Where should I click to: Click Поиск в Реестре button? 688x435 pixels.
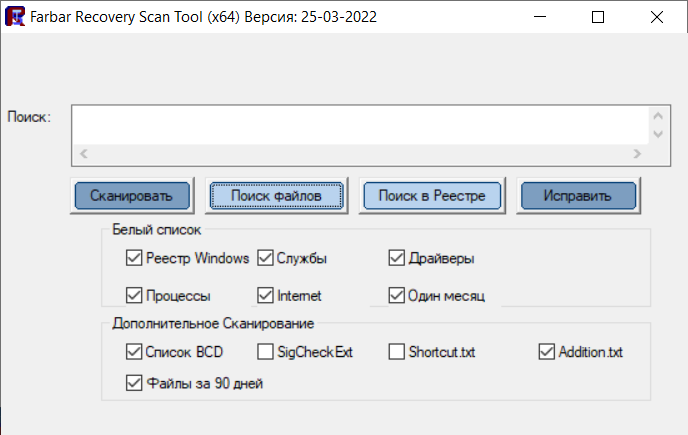[432, 196]
